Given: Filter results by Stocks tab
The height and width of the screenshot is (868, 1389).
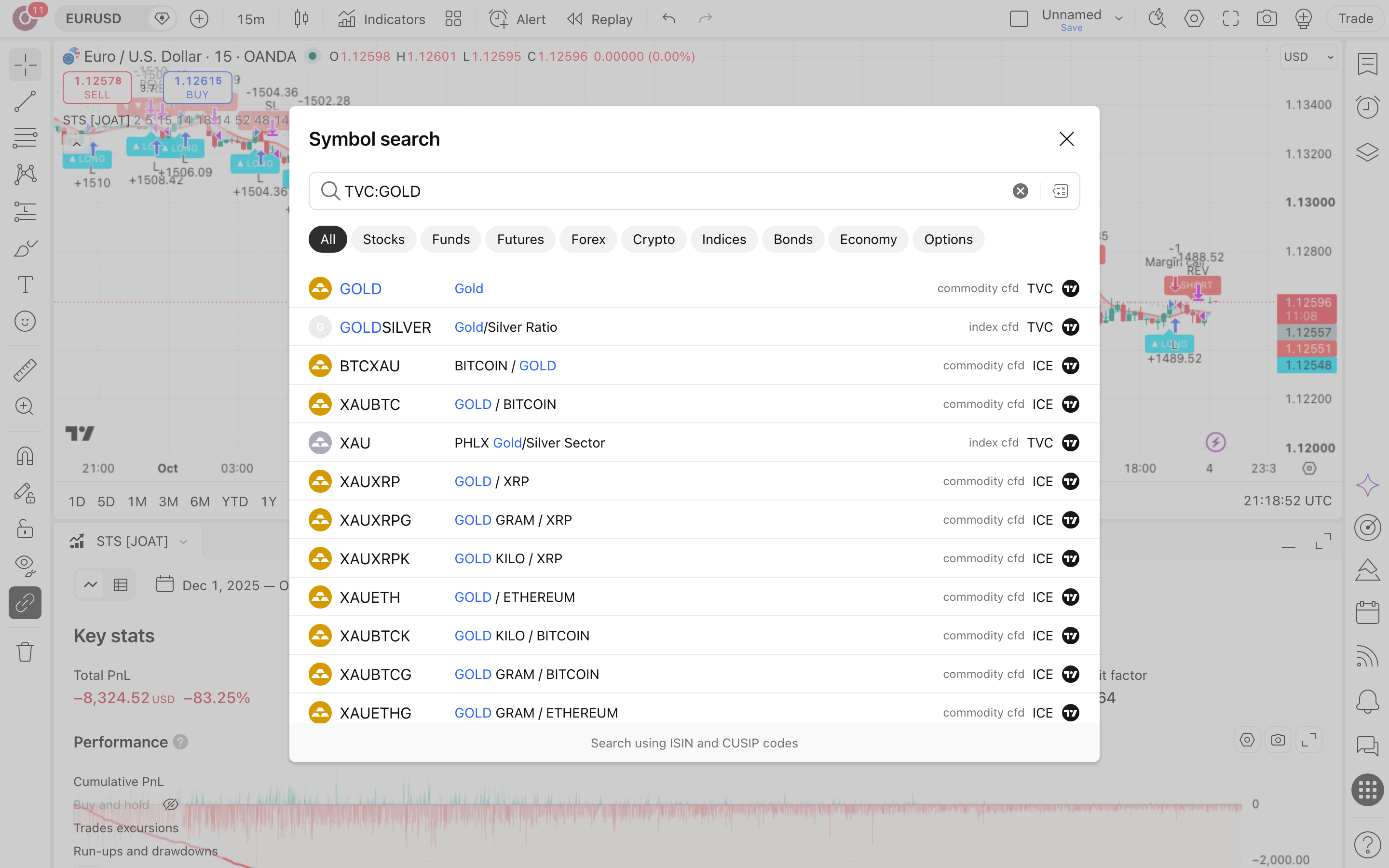Looking at the screenshot, I should (x=383, y=239).
